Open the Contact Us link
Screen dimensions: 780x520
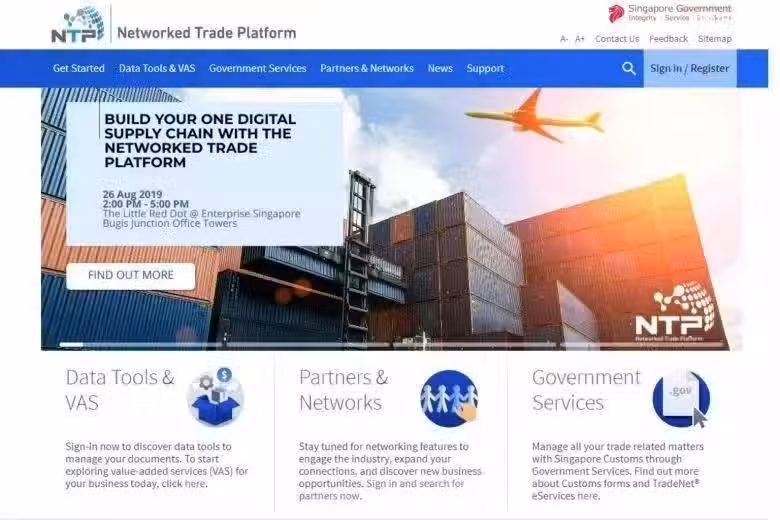(617, 39)
